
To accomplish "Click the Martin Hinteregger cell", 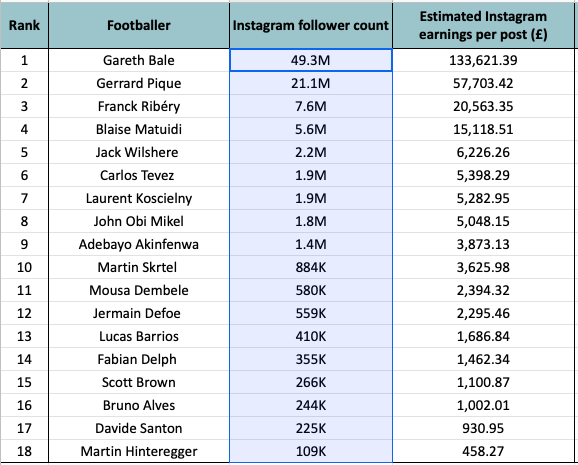I will [x=139, y=451].
